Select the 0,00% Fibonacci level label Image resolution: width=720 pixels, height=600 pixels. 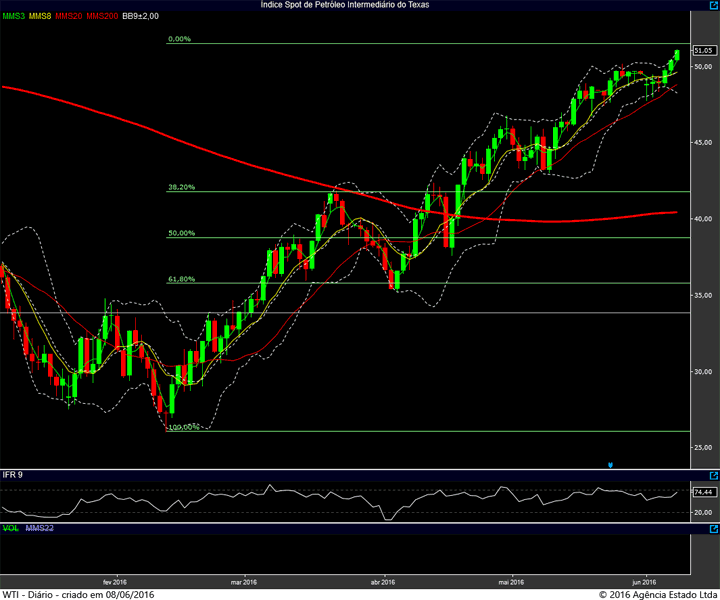[x=179, y=39]
